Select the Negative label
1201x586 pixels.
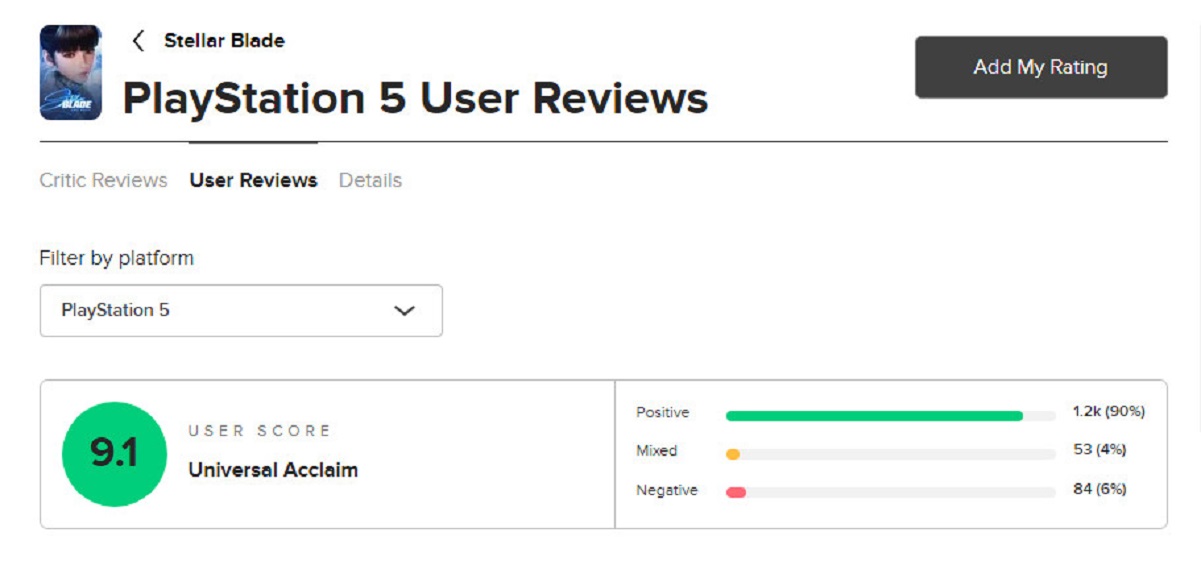(x=667, y=491)
